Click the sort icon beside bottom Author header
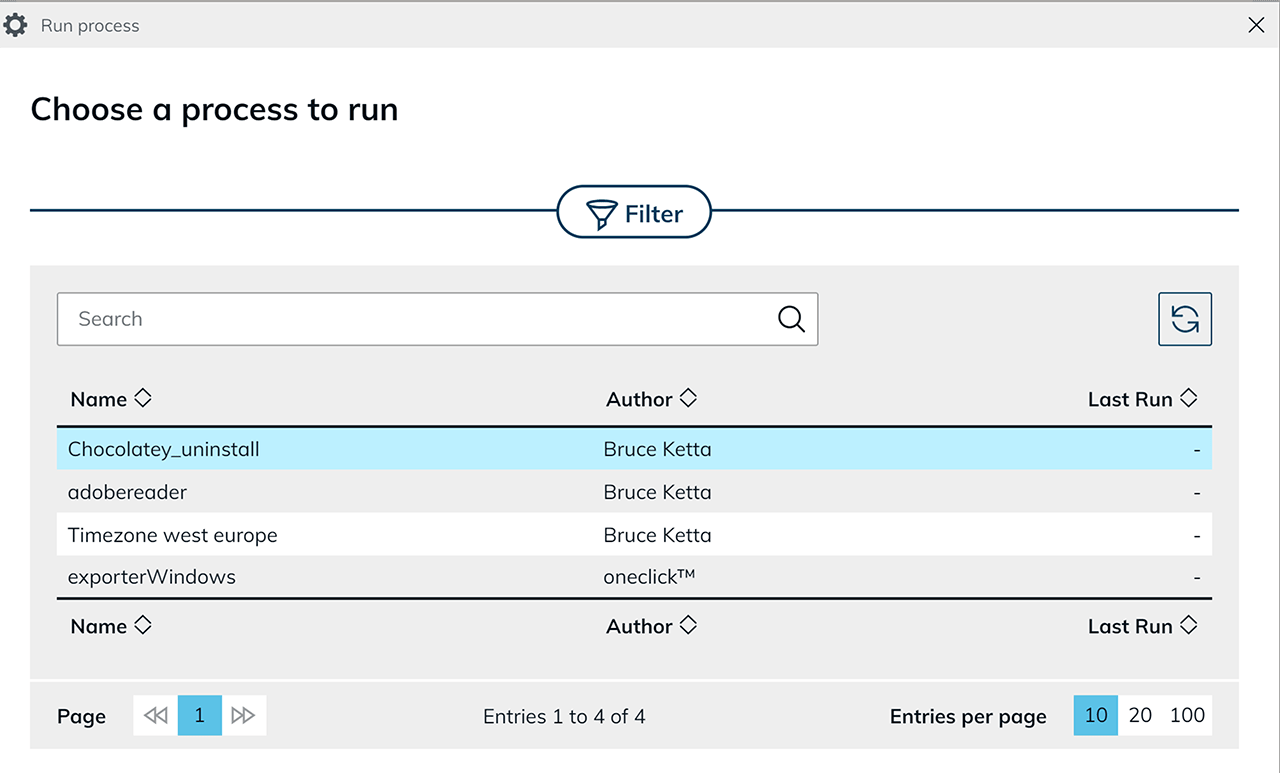This screenshot has width=1280, height=773. [x=688, y=625]
